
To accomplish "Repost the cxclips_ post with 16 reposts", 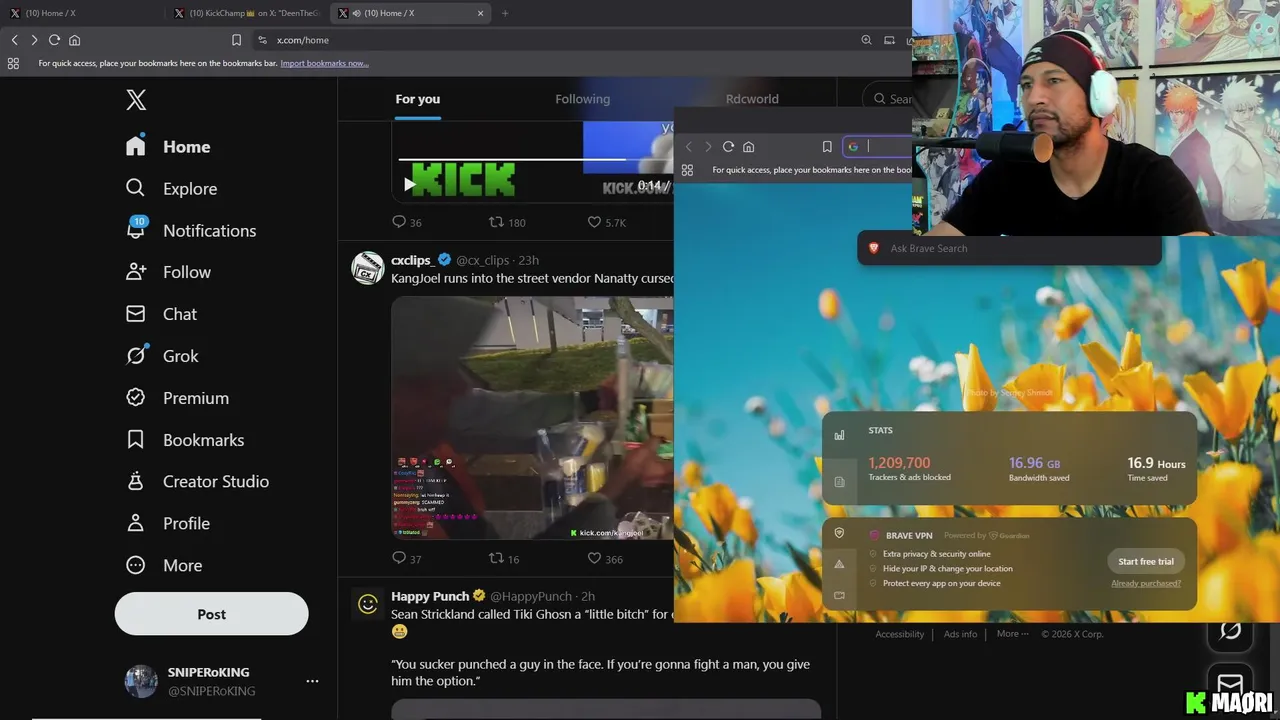I will tap(504, 559).
